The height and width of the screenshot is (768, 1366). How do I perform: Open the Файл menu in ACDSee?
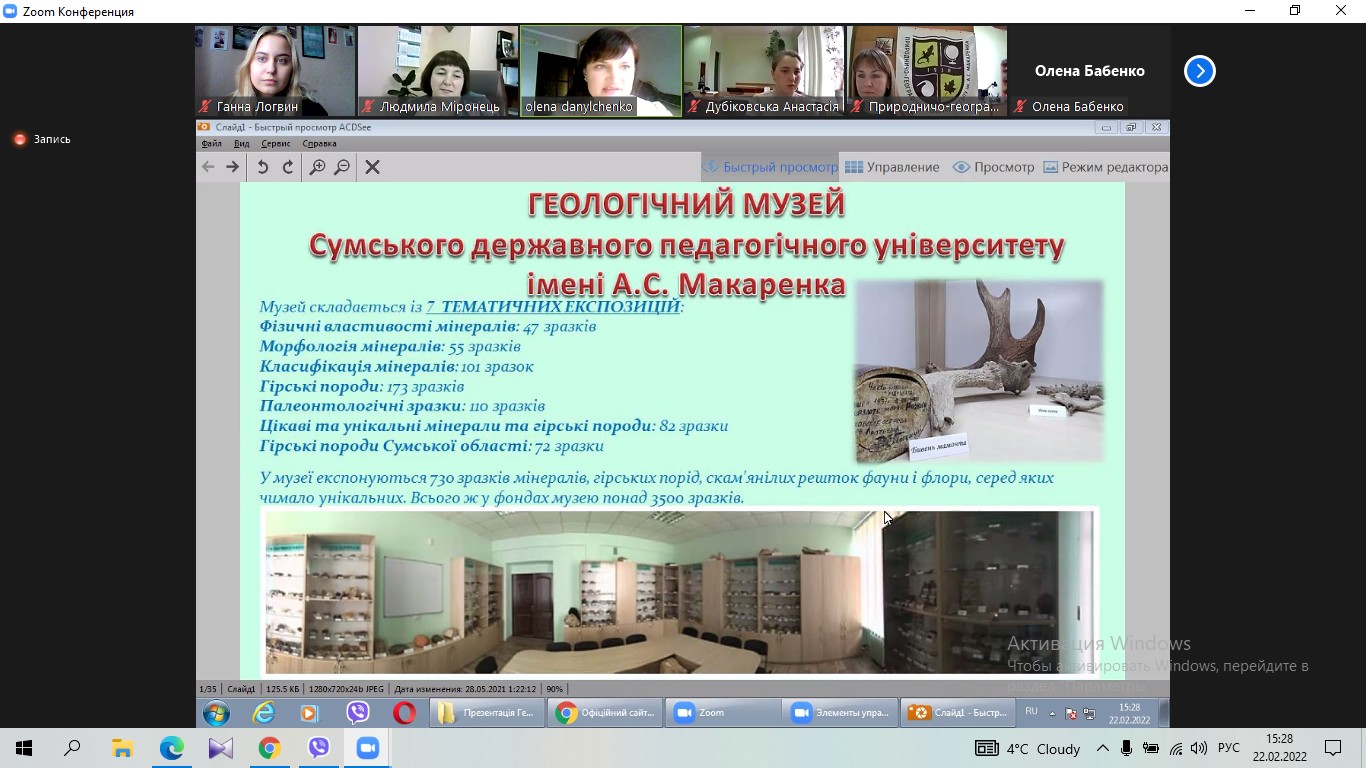211,144
